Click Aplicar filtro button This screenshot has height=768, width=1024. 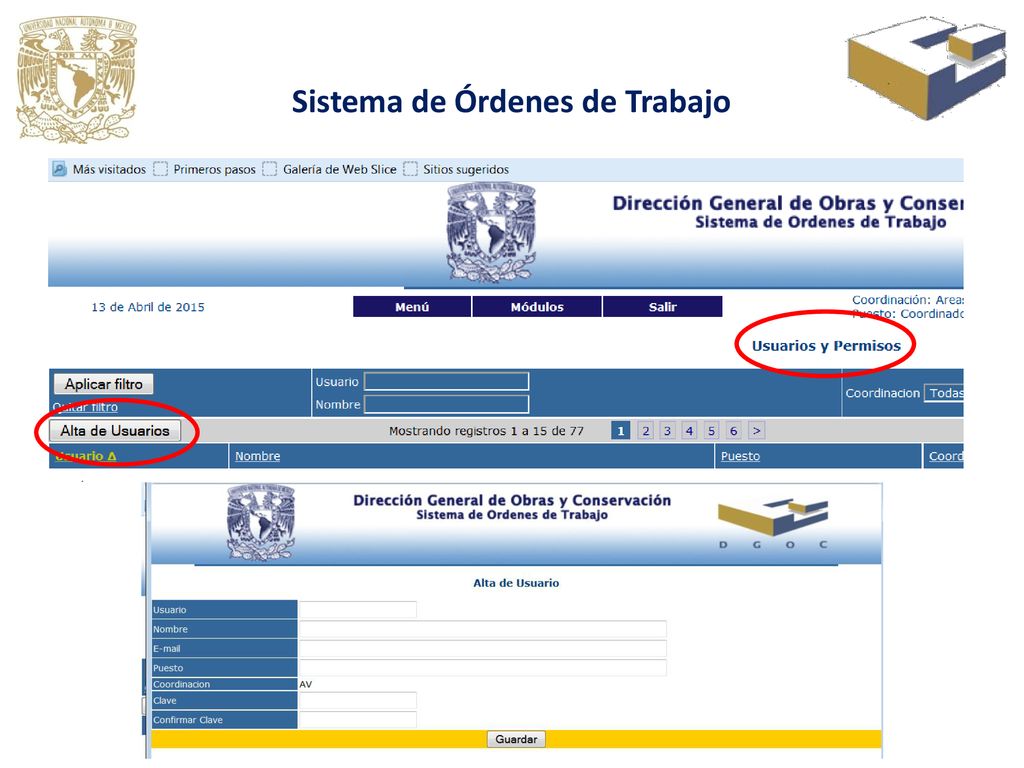(103, 384)
